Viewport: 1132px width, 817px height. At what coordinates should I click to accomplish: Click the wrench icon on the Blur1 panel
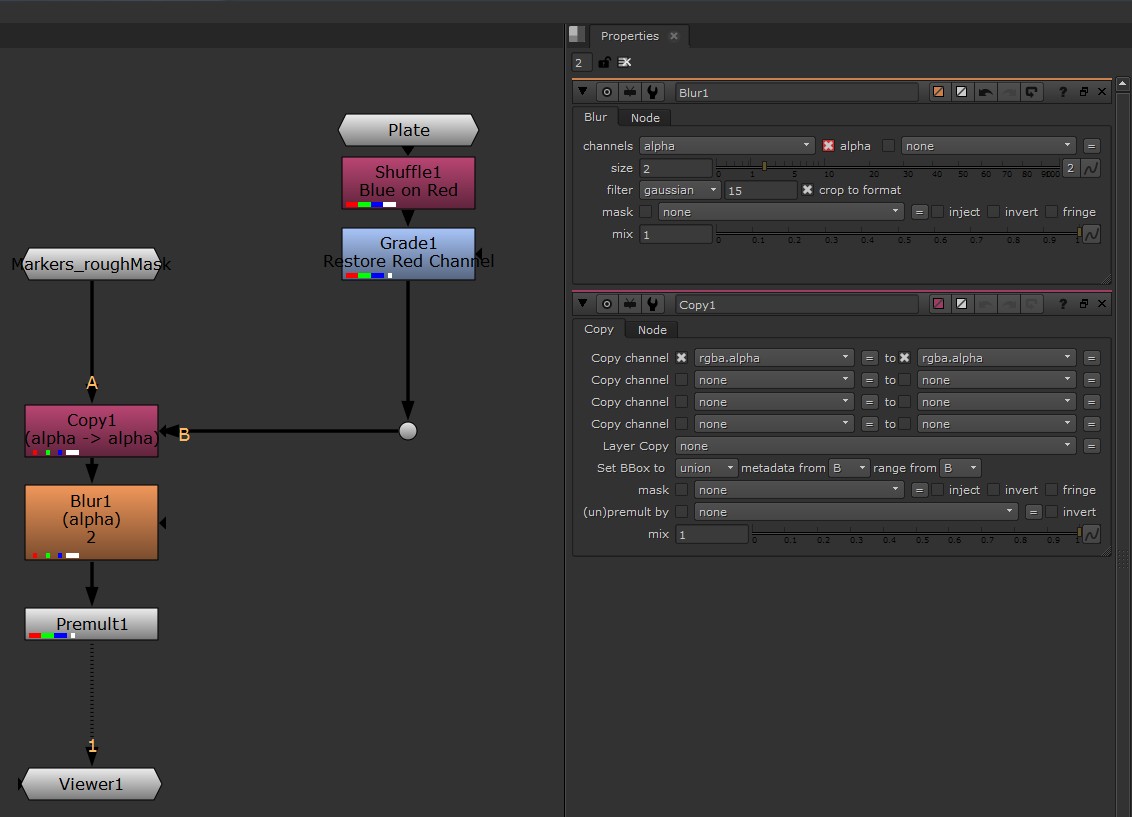coord(653,92)
